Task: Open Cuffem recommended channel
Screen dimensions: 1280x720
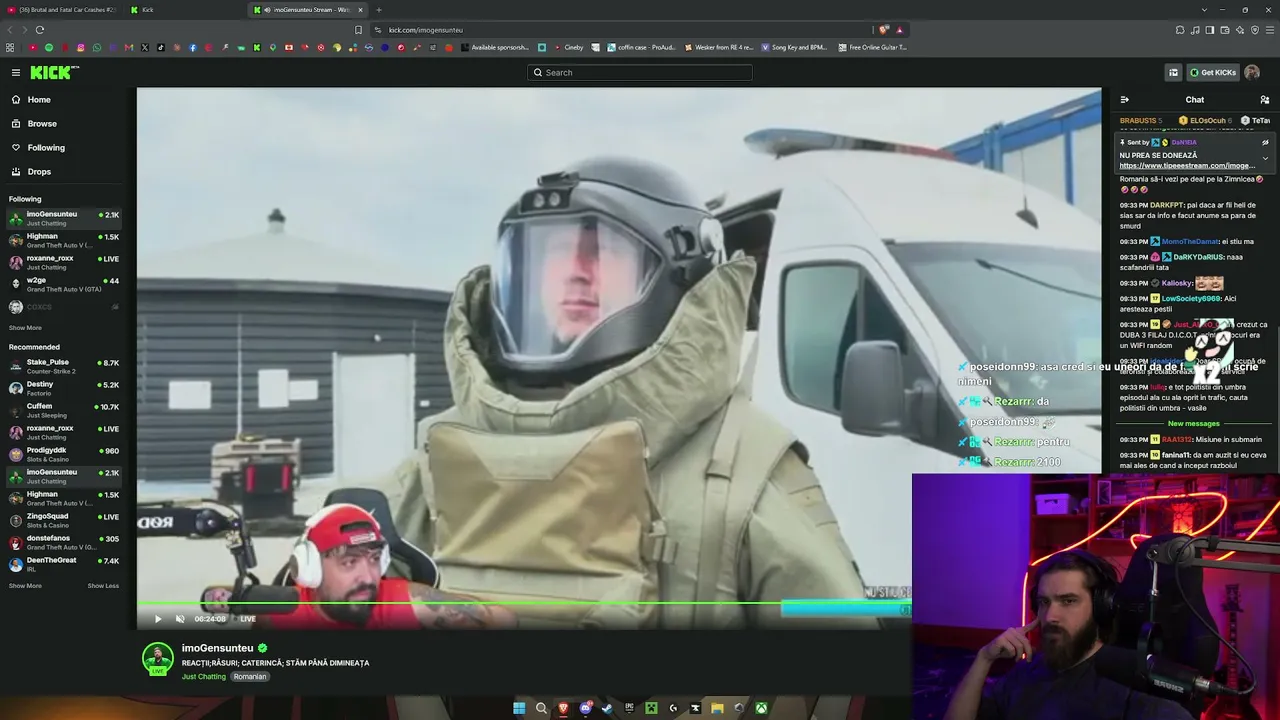Action: (x=64, y=410)
